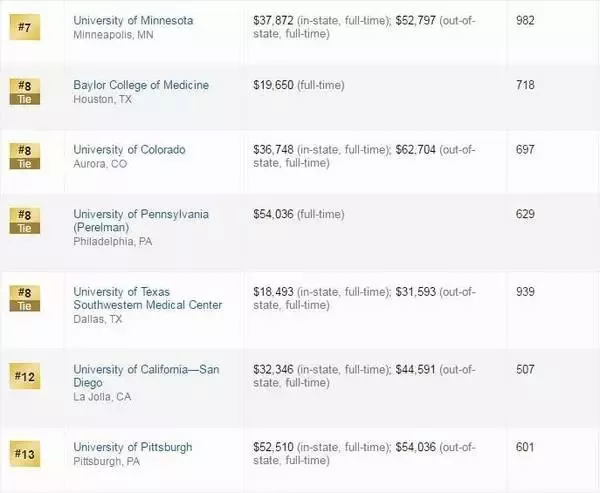The width and height of the screenshot is (600, 493).
Task: Click the $19,650 tuition for Baylor
Action: point(273,85)
